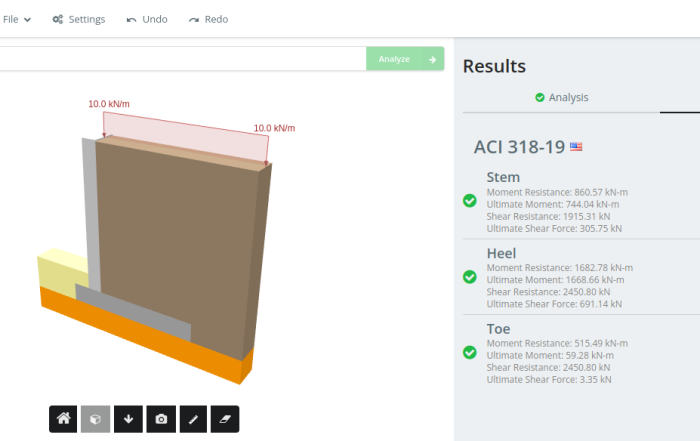Image resolution: width=700 pixels, height=441 pixels.
Task: Click the US flag next to ACI 318-19
Action: (576, 147)
